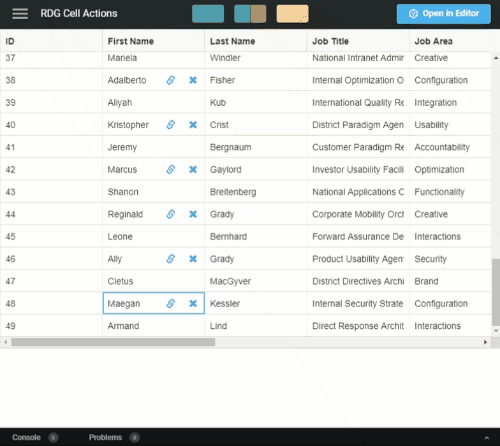Screen dimensions: 500x446
Task: Select job title 'Direct Response Archit' cell
Action: [358, 326]
